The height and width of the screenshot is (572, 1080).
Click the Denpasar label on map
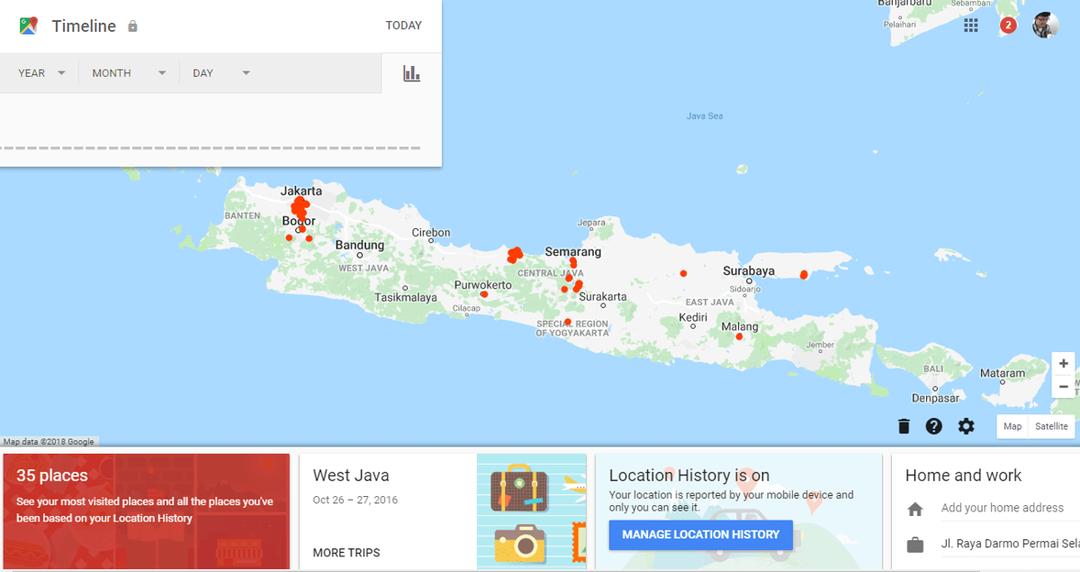click(935, 398)
